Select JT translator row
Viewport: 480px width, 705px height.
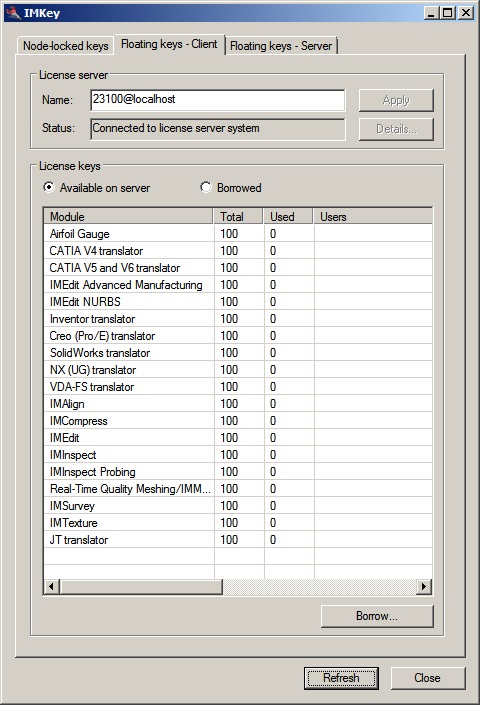pyautogui.click(x=238, y=540)
